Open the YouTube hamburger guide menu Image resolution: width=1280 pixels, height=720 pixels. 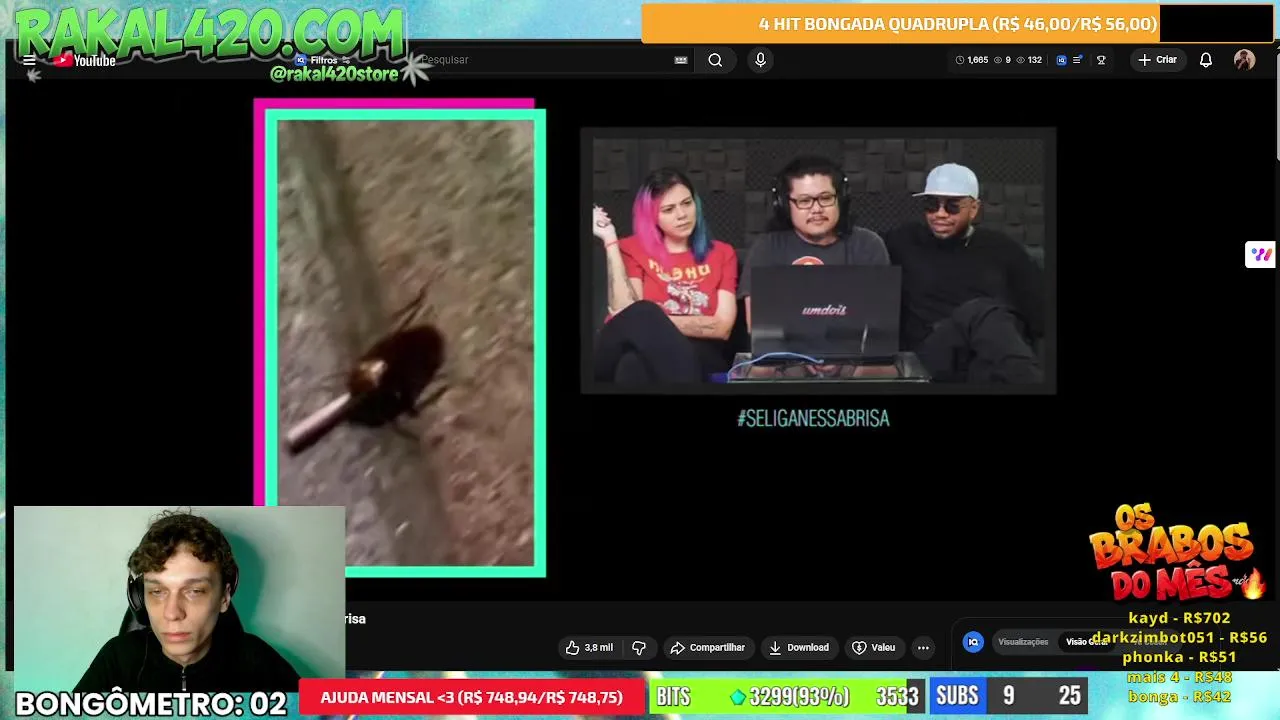click(29, 60)
